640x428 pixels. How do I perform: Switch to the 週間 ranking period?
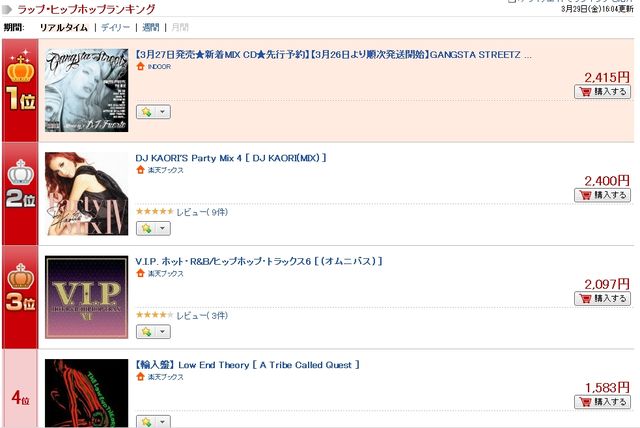(x=151, y=27)
